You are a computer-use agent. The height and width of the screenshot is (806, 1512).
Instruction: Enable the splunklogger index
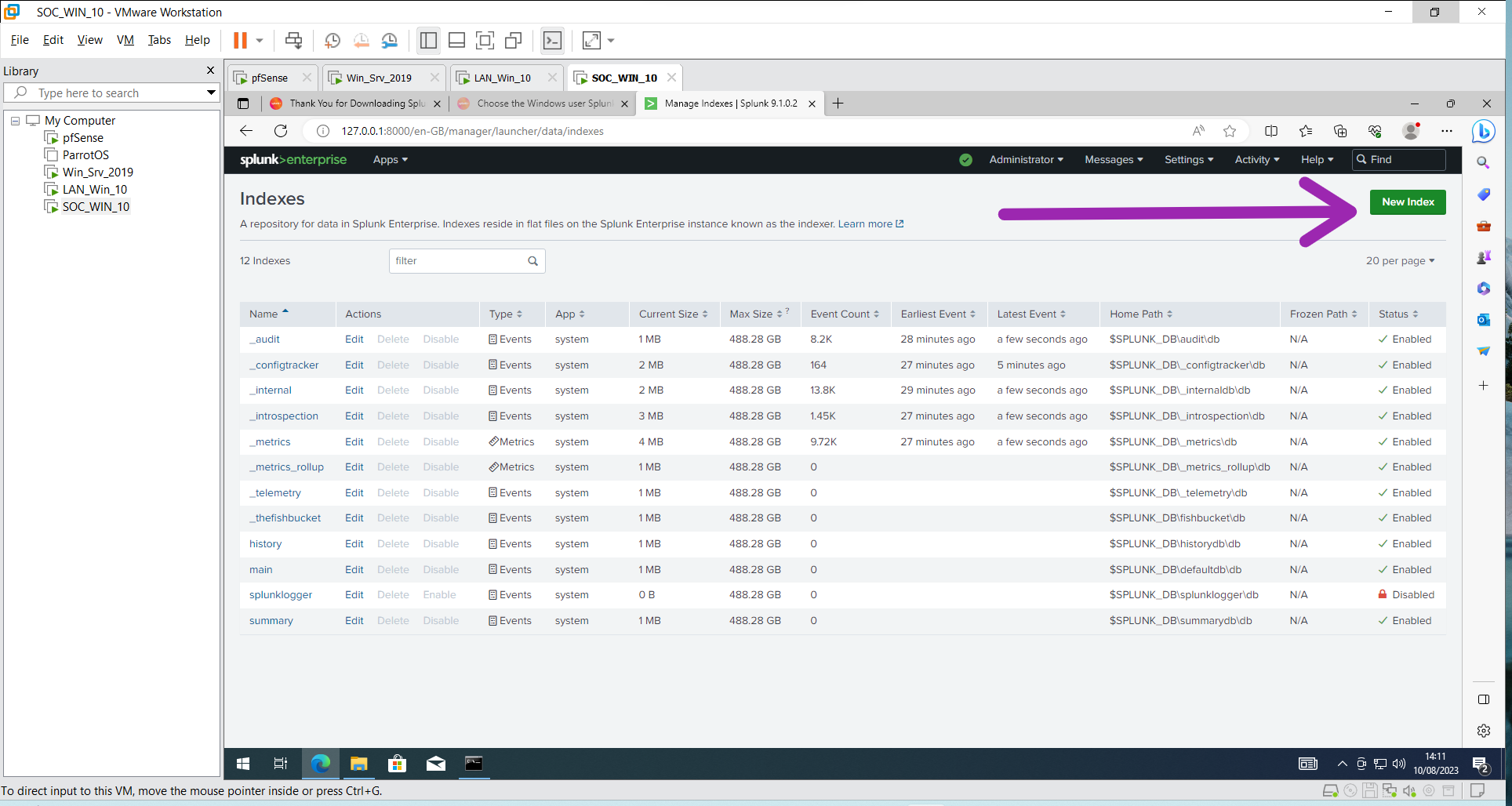pos(439,595)
